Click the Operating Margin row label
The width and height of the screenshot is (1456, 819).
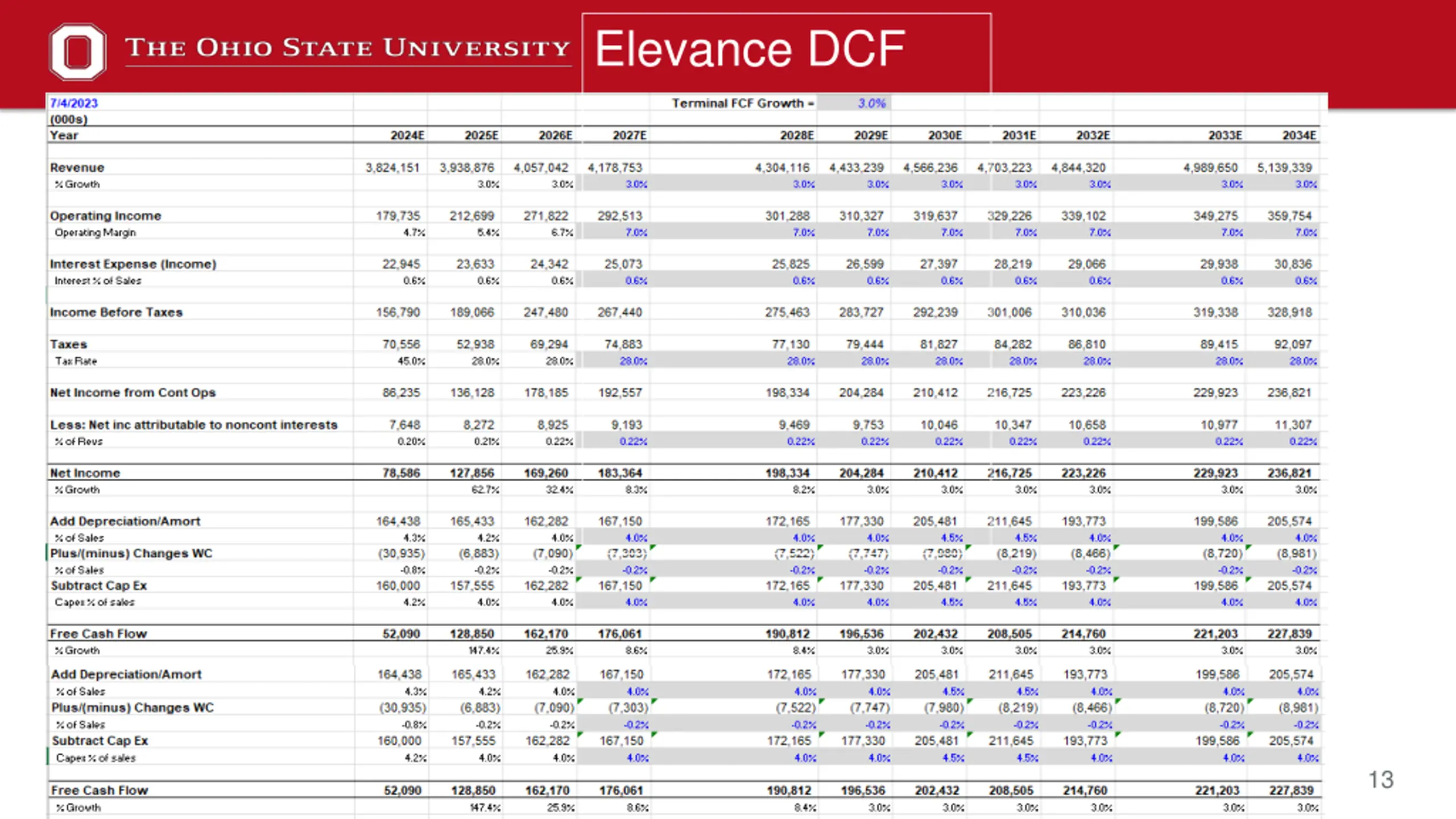95,233
